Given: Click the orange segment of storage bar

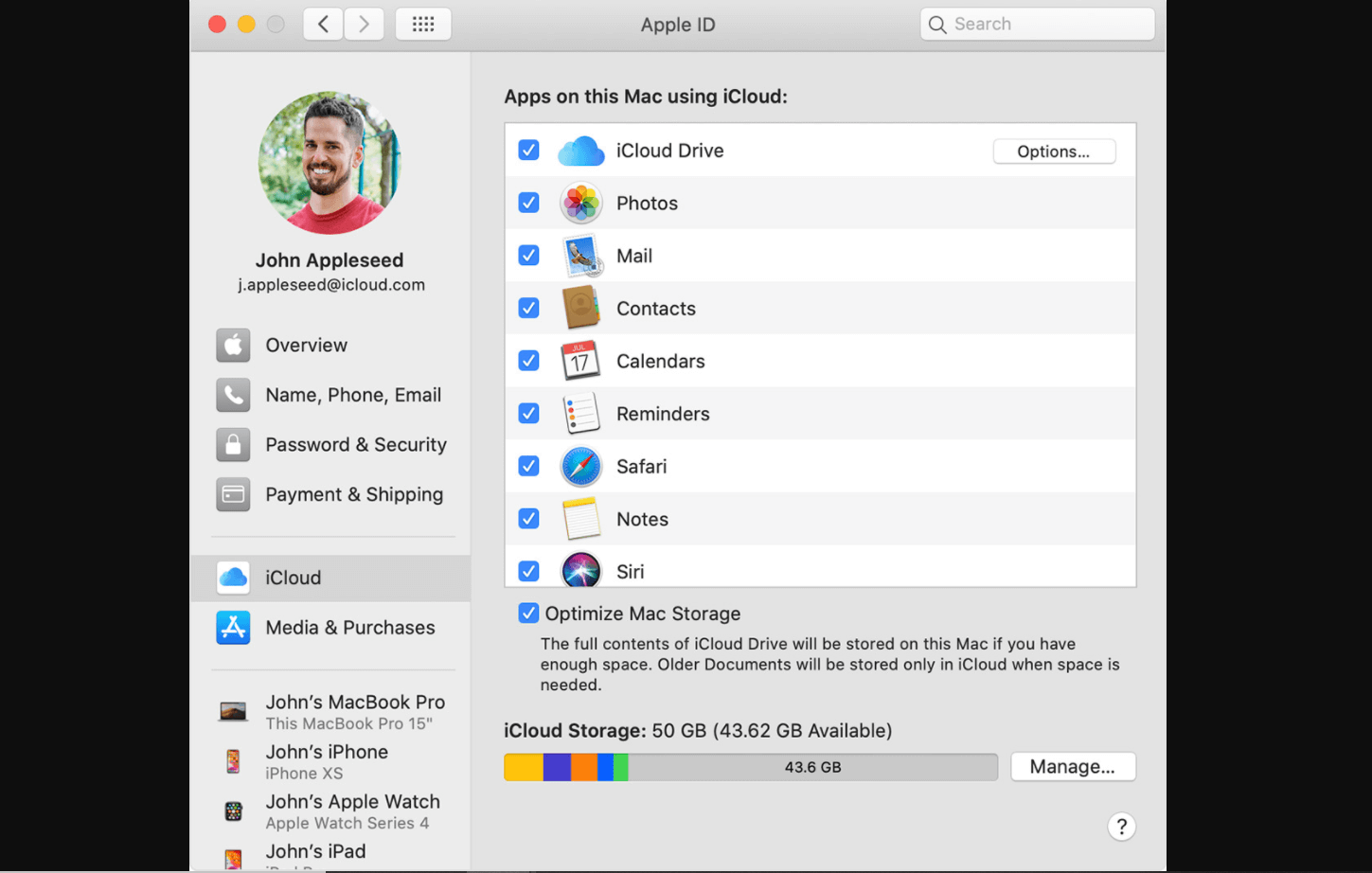Looking at the screenshot, I should click(584, 767).
